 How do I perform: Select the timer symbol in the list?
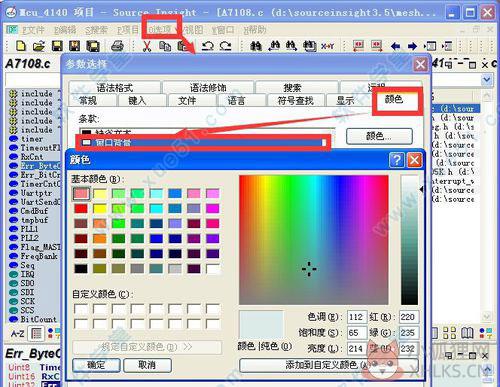32,139
